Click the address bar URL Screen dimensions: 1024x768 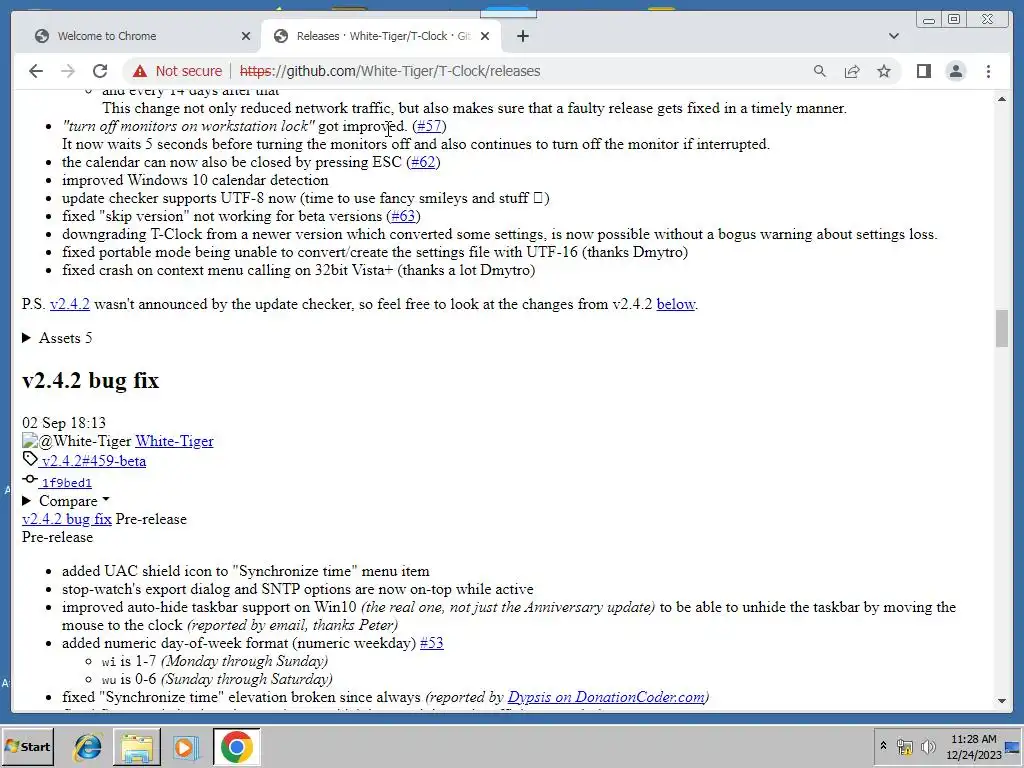tap(390, 71)
